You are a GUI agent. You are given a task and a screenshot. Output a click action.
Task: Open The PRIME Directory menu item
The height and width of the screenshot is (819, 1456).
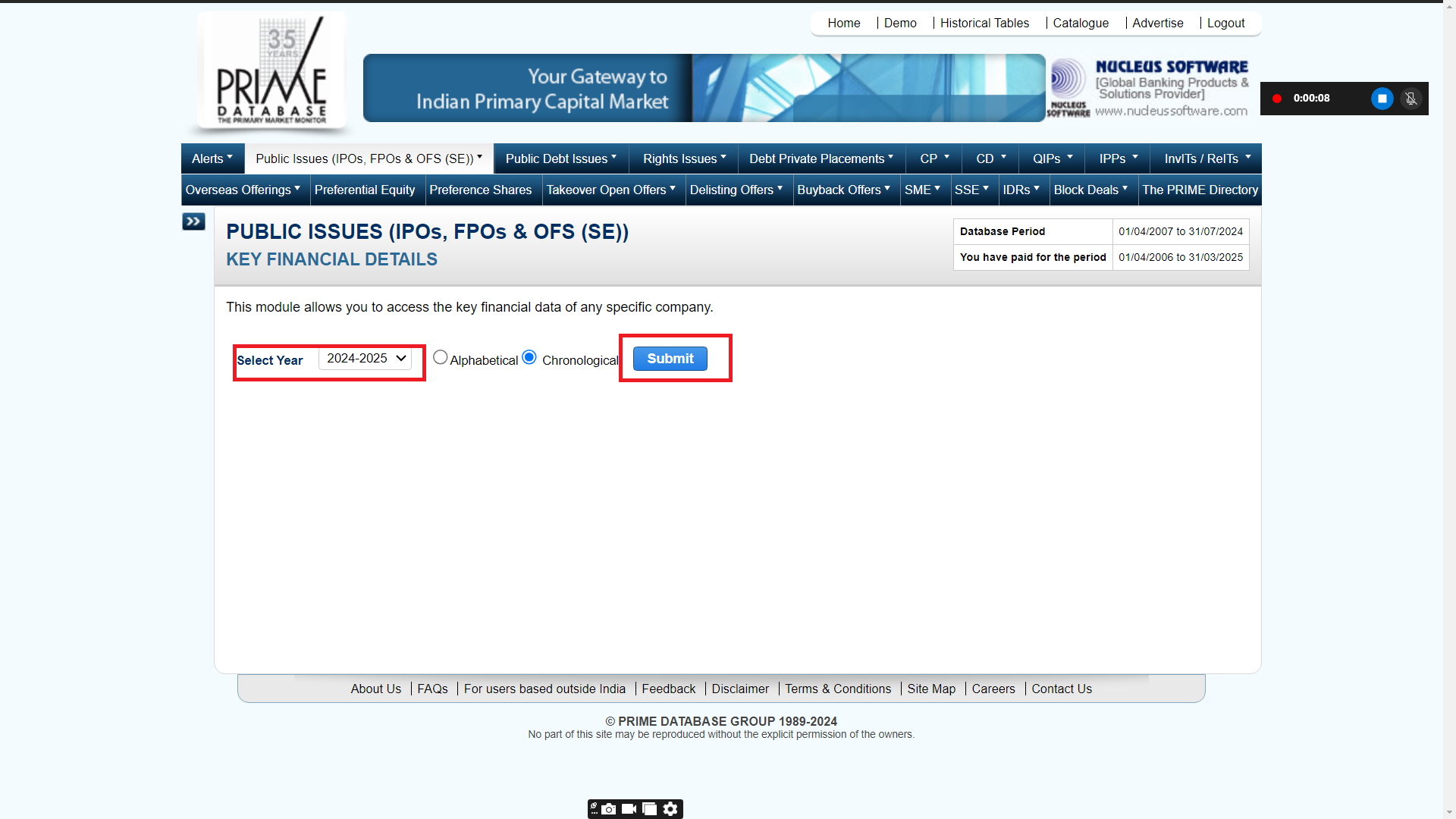coord(1200,190)
